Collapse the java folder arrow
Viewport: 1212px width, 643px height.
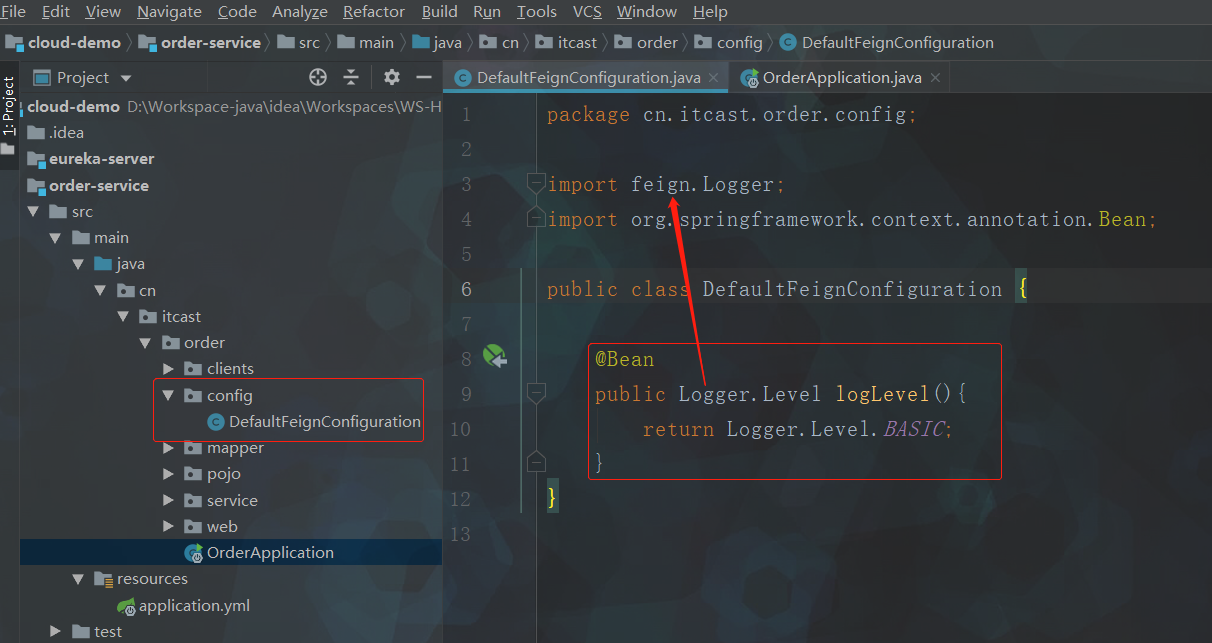coord(78,263)
